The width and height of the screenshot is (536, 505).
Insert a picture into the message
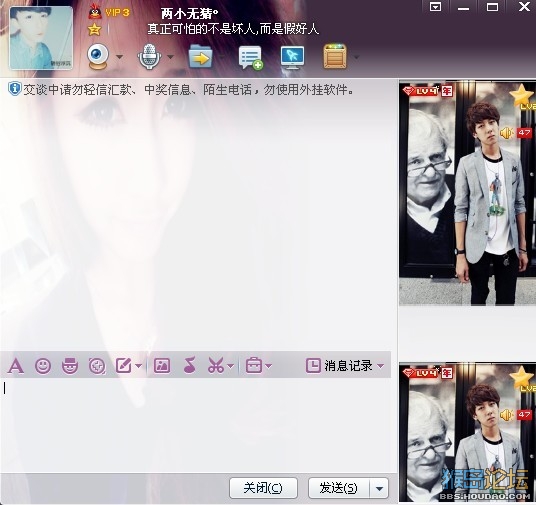coord(162,366)
